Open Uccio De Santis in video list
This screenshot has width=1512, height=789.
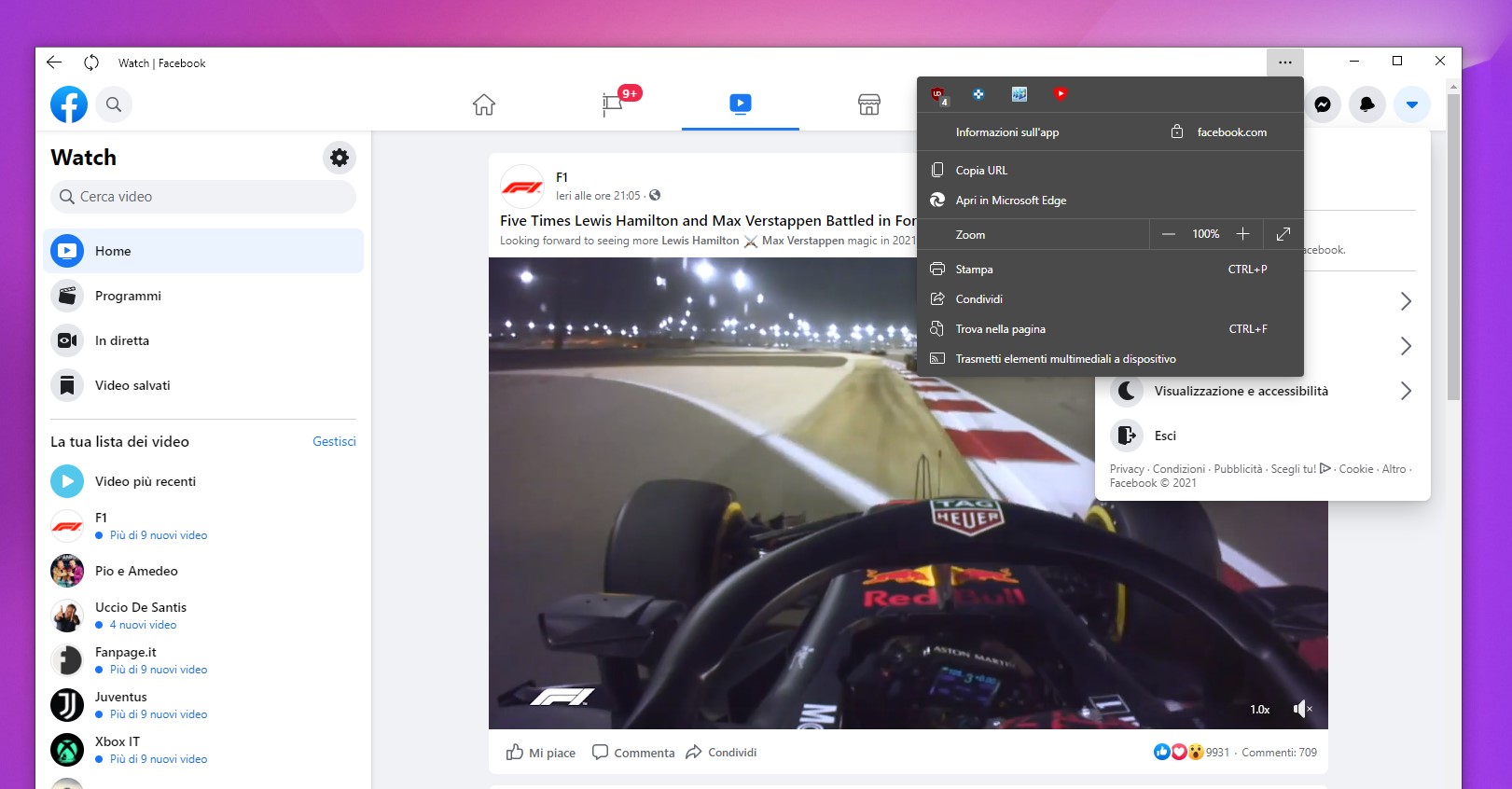(203, 616)
